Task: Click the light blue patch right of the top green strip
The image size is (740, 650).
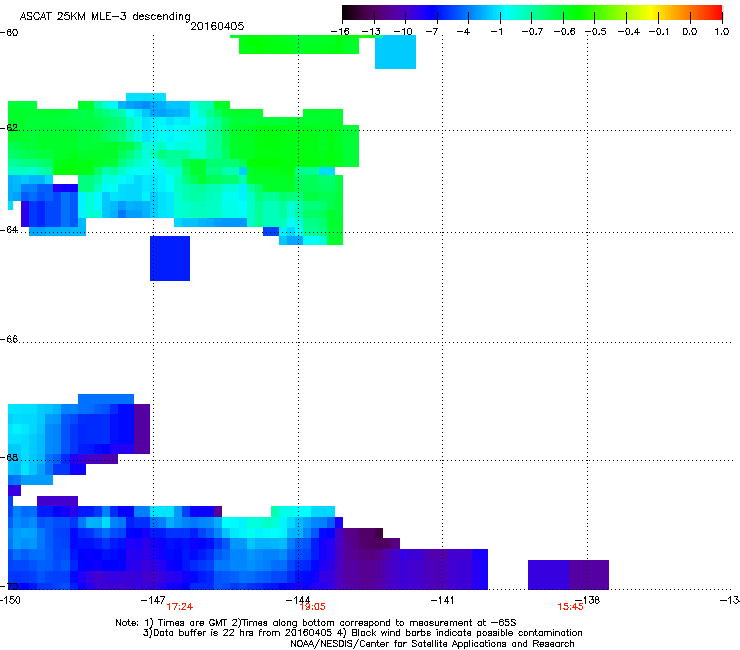Action: pos(395,52)
